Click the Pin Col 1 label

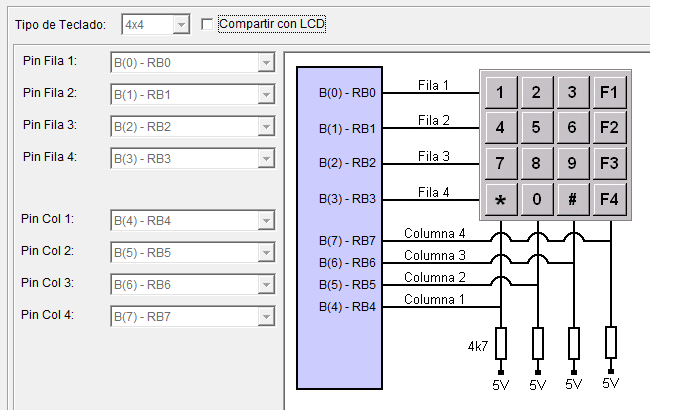coord(47,219)
